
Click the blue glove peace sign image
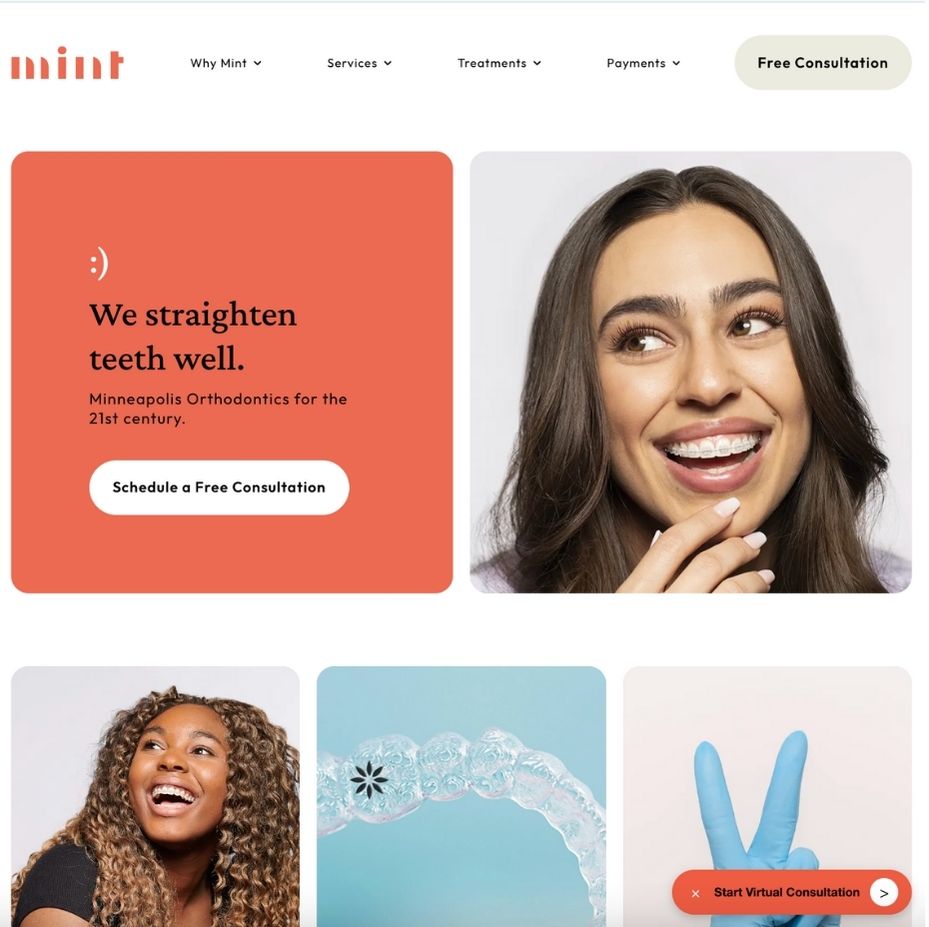(769, 770)
